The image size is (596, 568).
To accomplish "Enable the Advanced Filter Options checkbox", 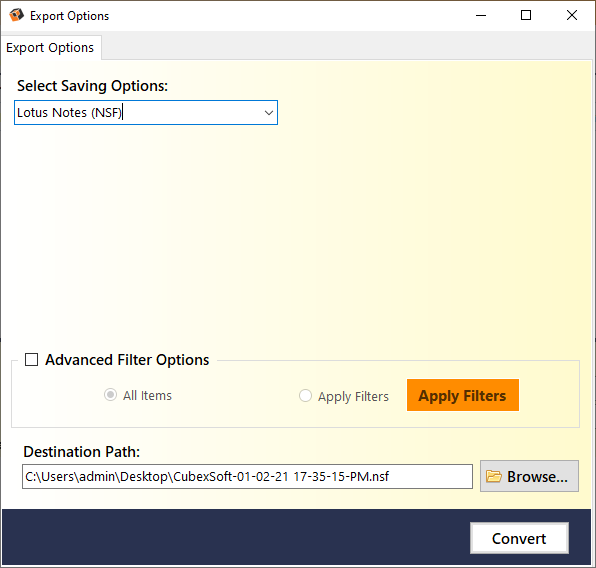I will 31,359.
